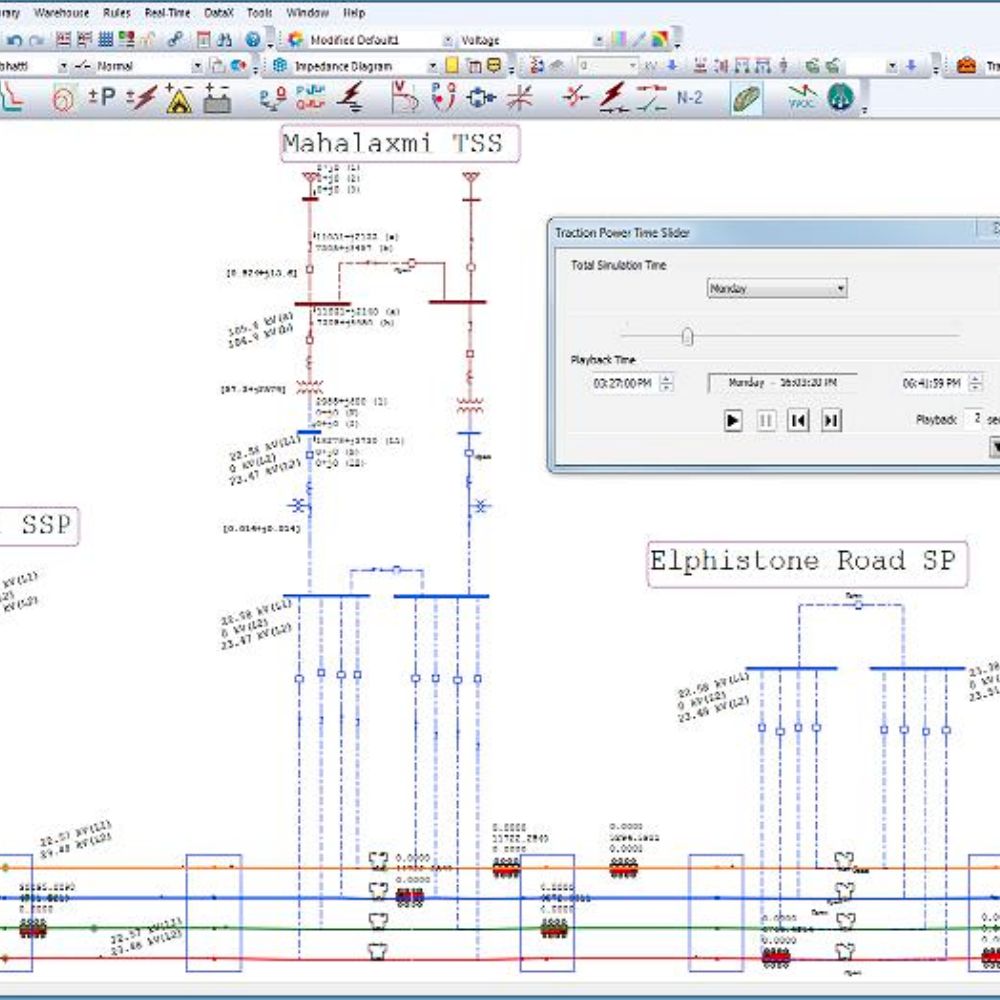This screenshot has height=1000, width=1000.
Task: Open the Real-Time menu
Action: pyautogui.click(x=167, y=13)
